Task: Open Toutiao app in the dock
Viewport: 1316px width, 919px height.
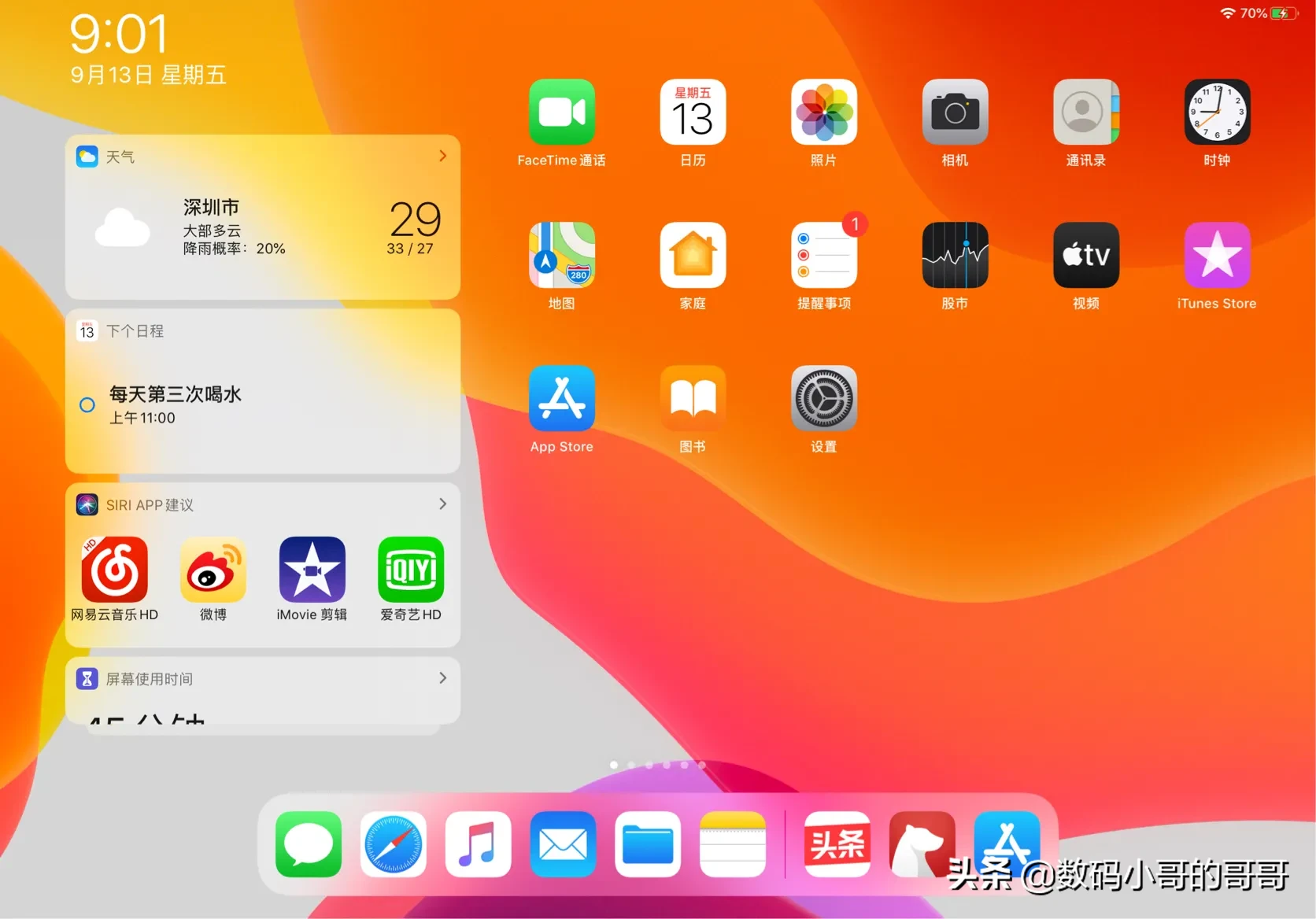Action: [837, 844]
